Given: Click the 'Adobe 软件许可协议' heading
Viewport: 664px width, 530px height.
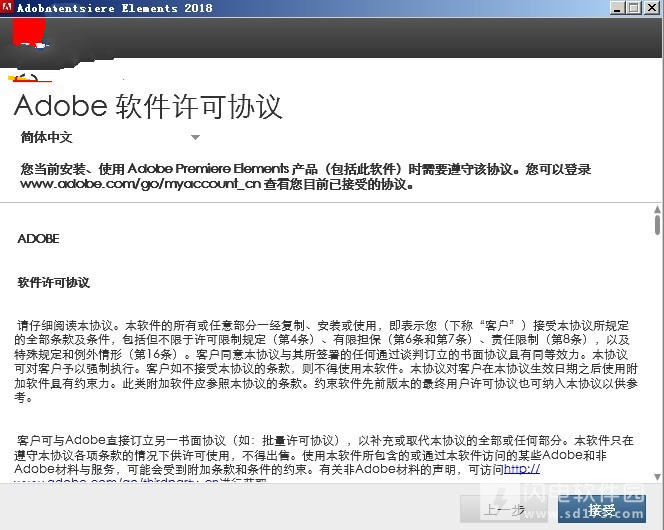Looking at the screenshot, I should tap(148, 106).
